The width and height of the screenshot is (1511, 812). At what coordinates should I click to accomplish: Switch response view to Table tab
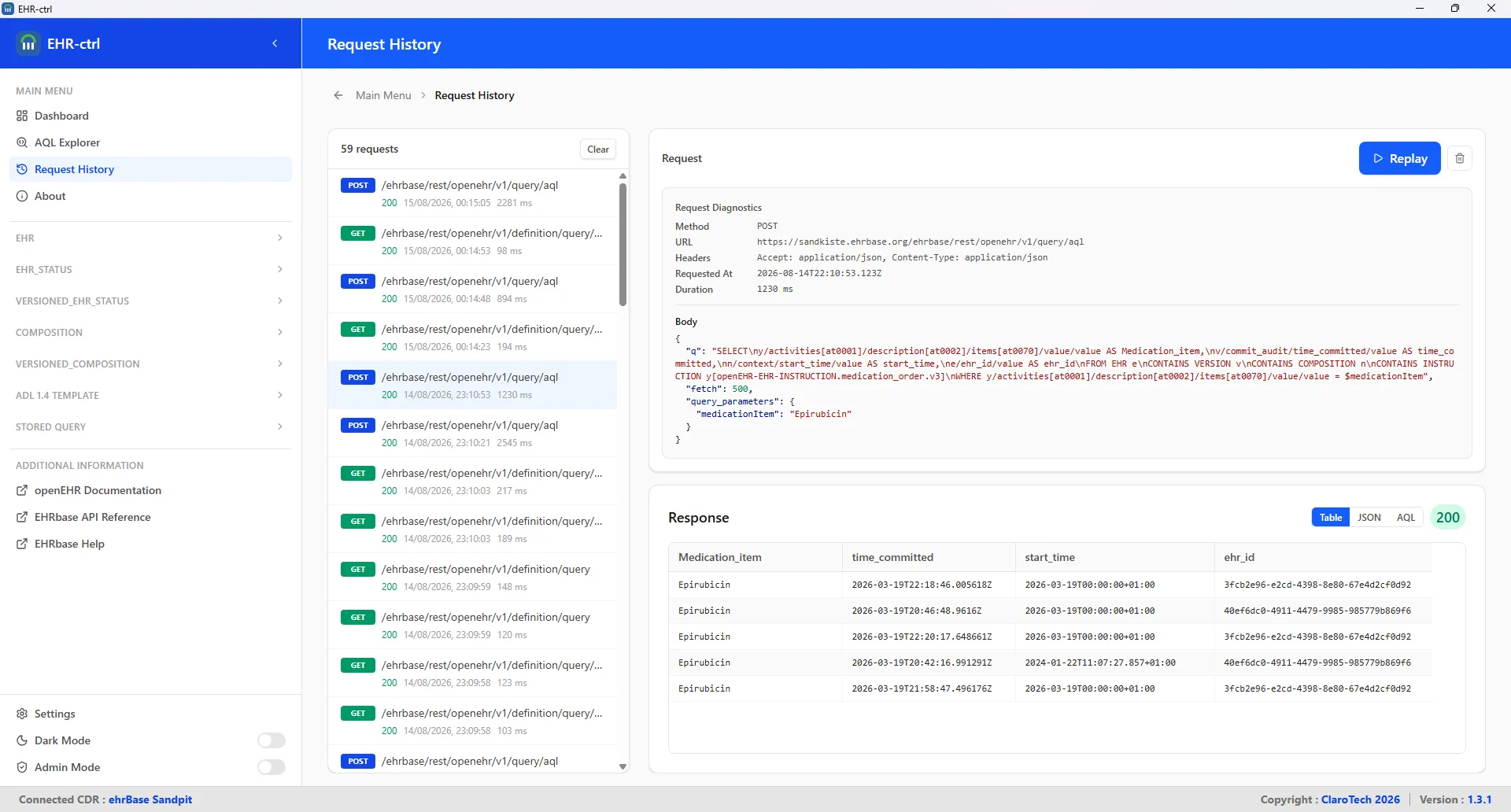point(1331,517)
